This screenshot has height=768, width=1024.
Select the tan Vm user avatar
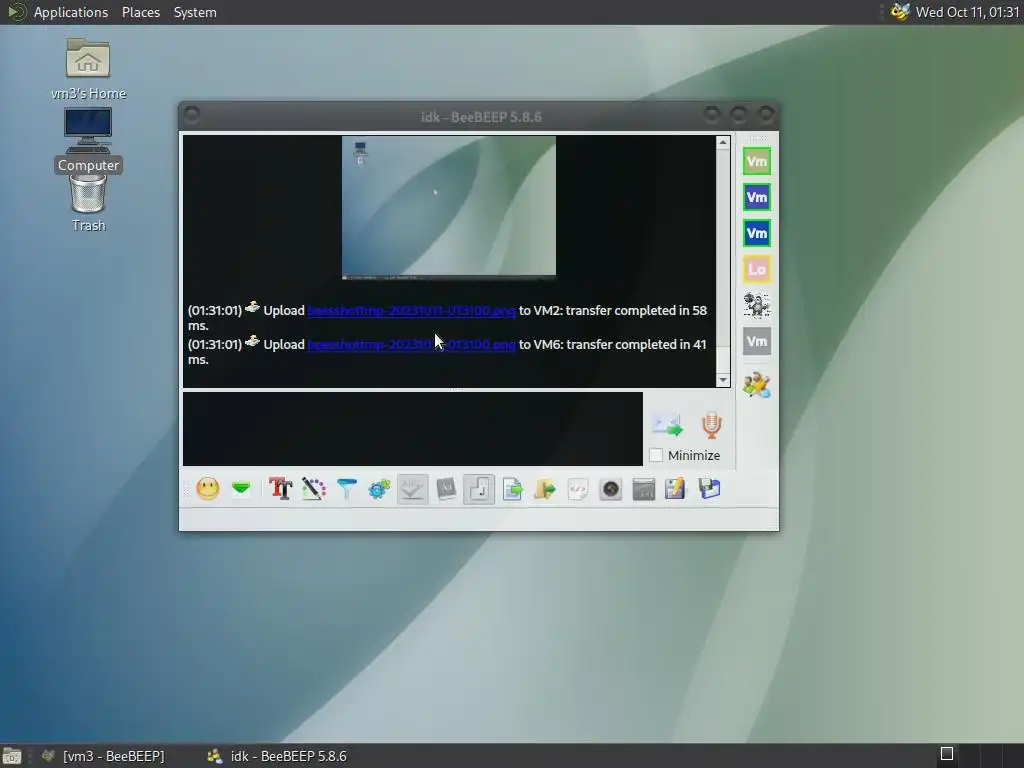(x=757, y=161)
